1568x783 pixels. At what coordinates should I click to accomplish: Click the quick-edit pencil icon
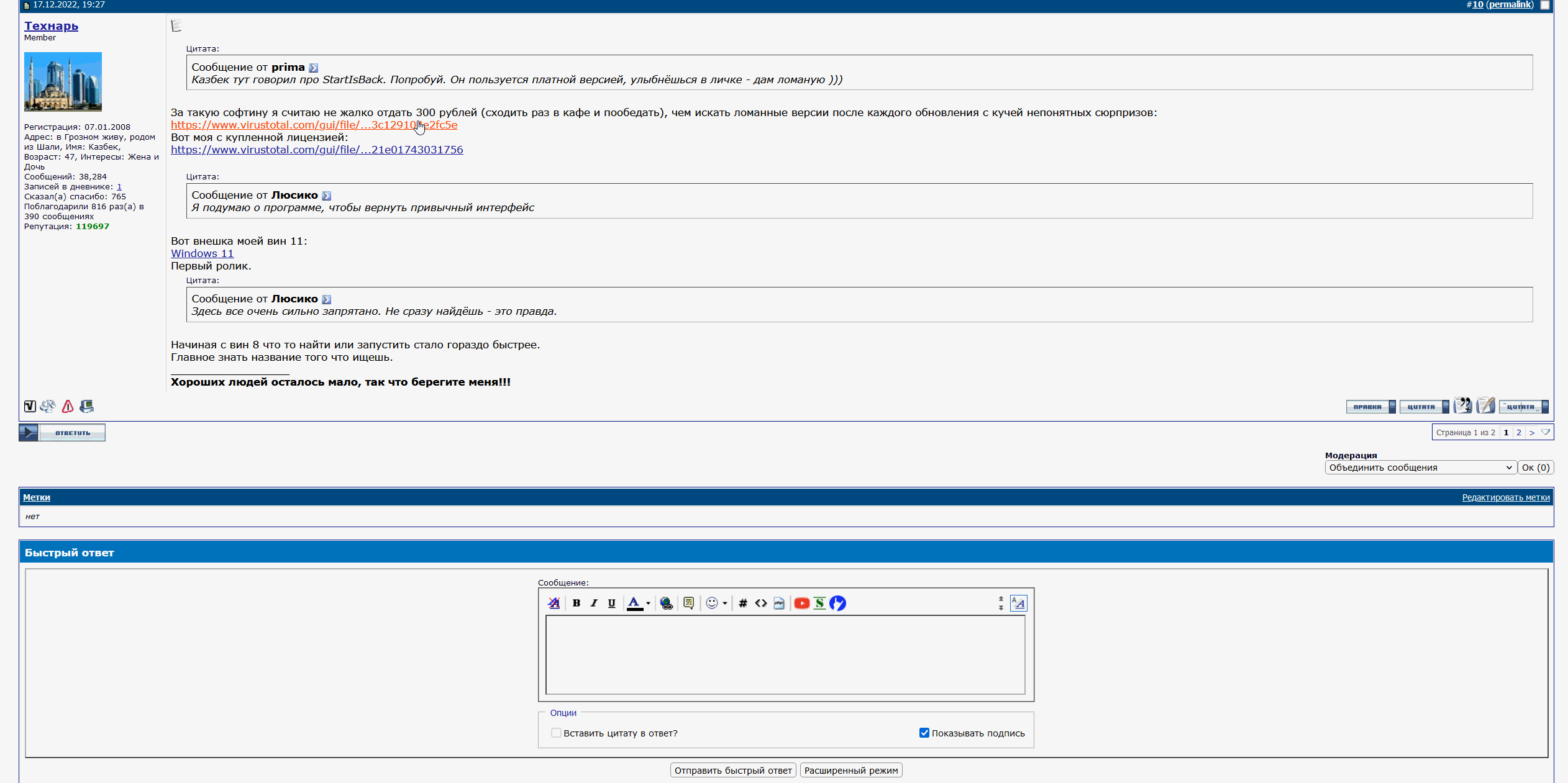tap(1485, 406)
